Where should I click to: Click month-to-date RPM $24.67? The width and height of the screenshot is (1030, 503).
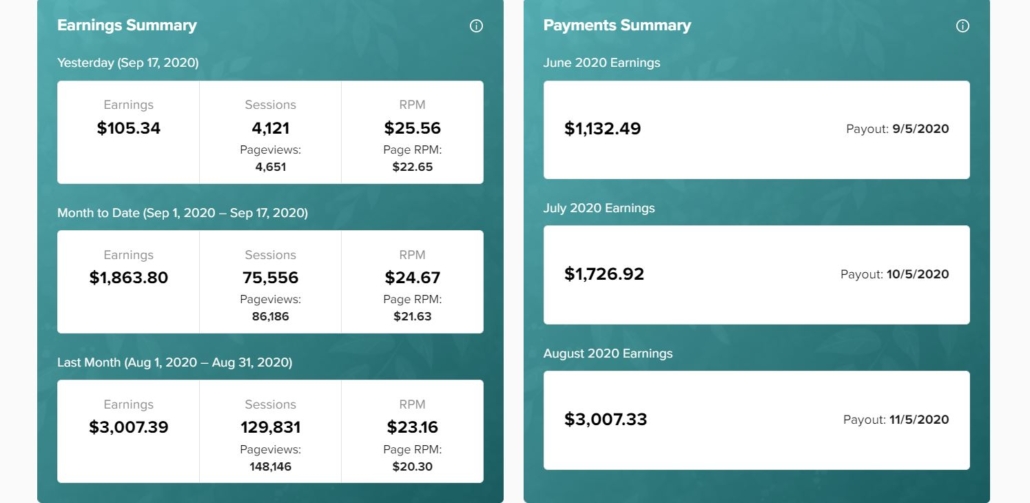point(413,278)
